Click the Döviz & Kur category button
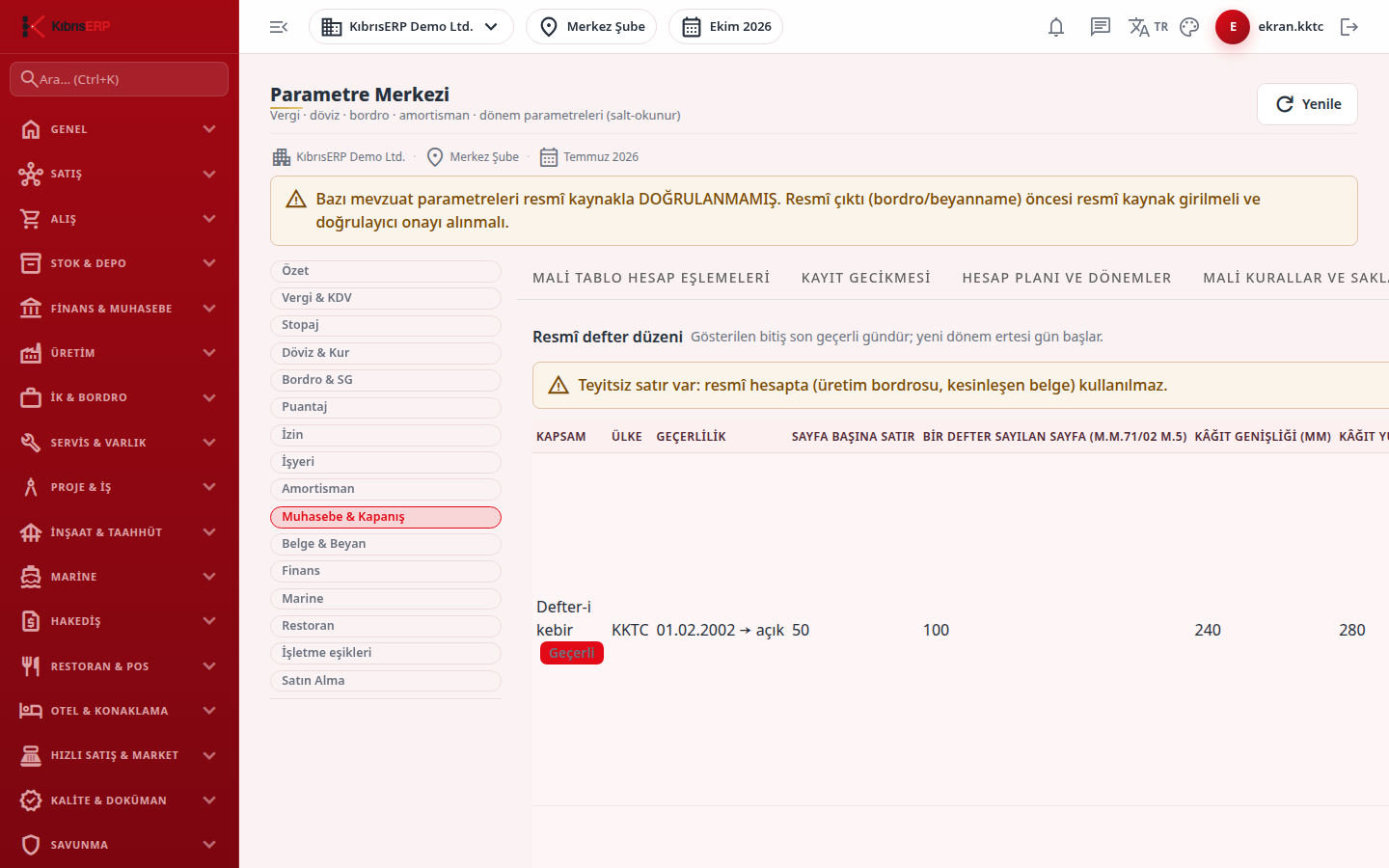The height and width of the screenshot is (868, 1389). click(x=386, y=353)
